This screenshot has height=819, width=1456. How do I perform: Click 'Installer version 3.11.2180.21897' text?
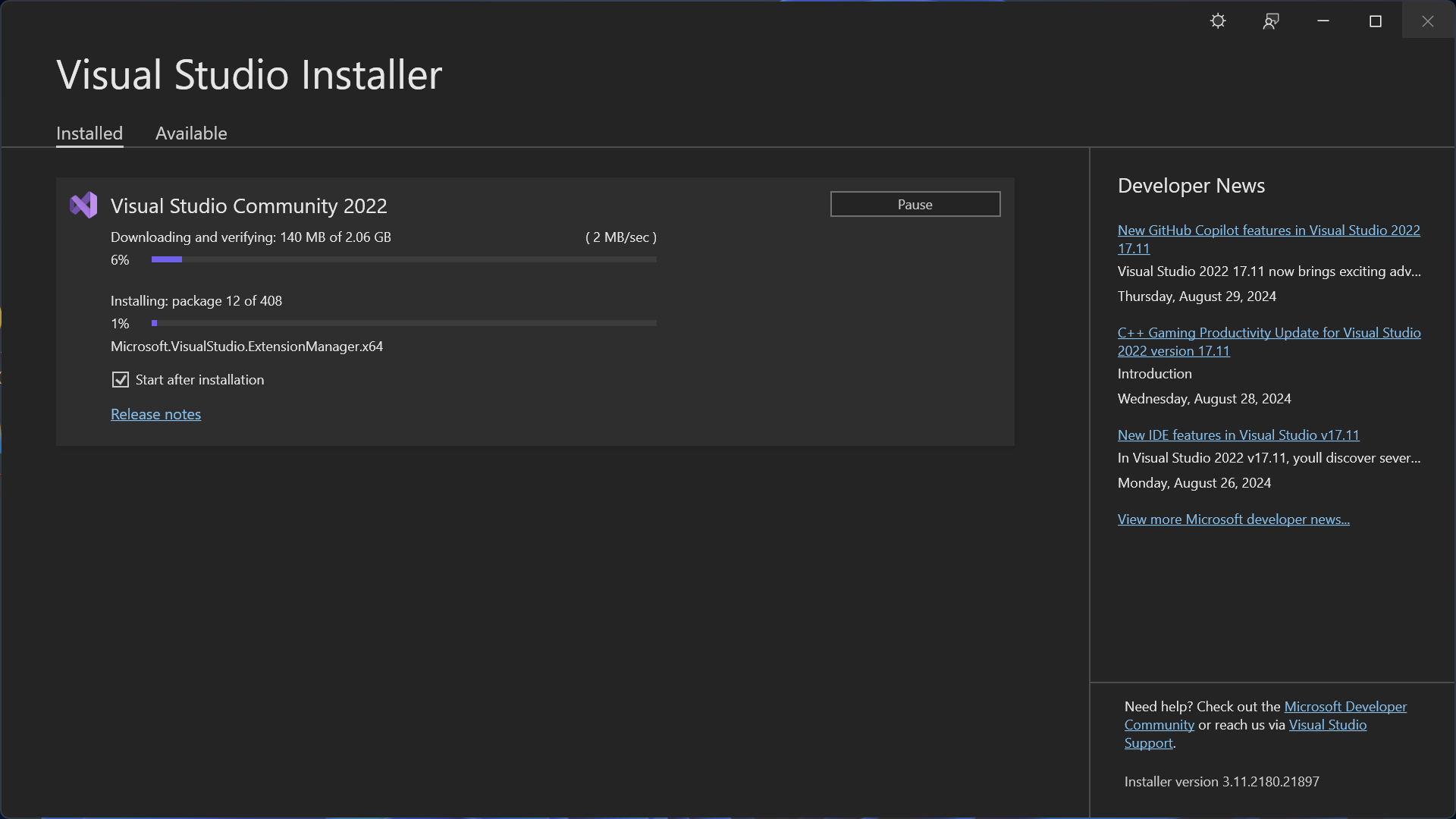coord(1222,781)
